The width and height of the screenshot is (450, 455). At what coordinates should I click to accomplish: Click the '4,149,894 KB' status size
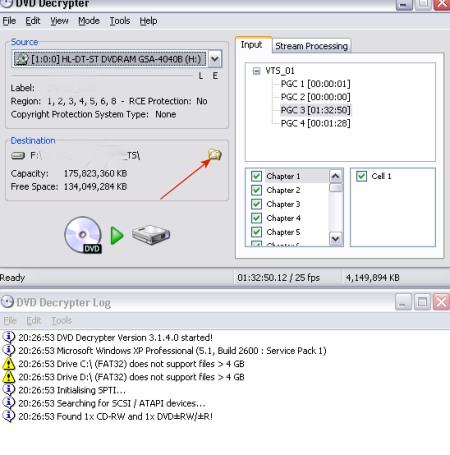coord(372,278)
